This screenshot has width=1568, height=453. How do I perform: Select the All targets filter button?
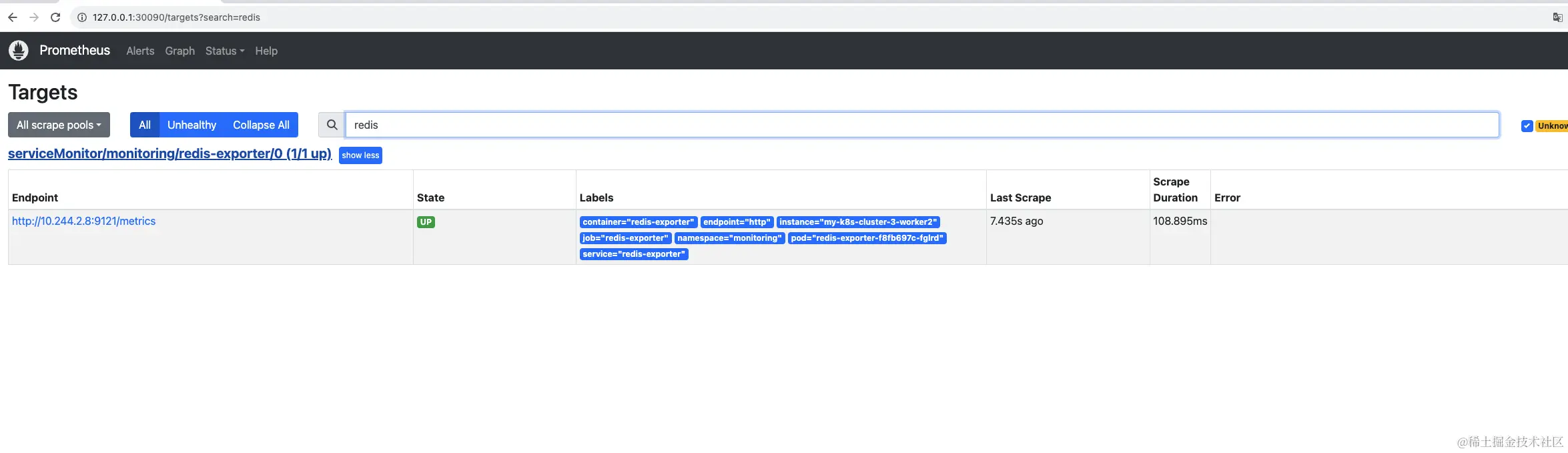point(145,125)
